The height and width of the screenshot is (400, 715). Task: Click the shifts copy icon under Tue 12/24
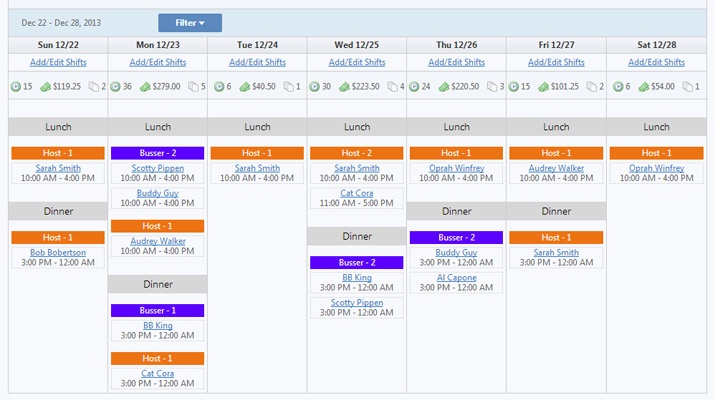(288, 87)
